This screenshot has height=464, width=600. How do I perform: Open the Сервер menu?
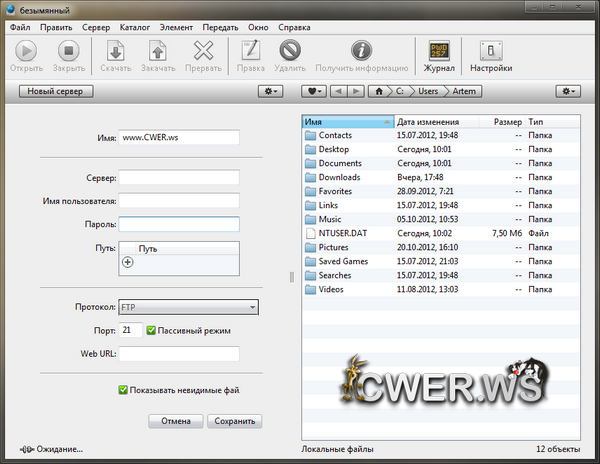tap(96, 27)
